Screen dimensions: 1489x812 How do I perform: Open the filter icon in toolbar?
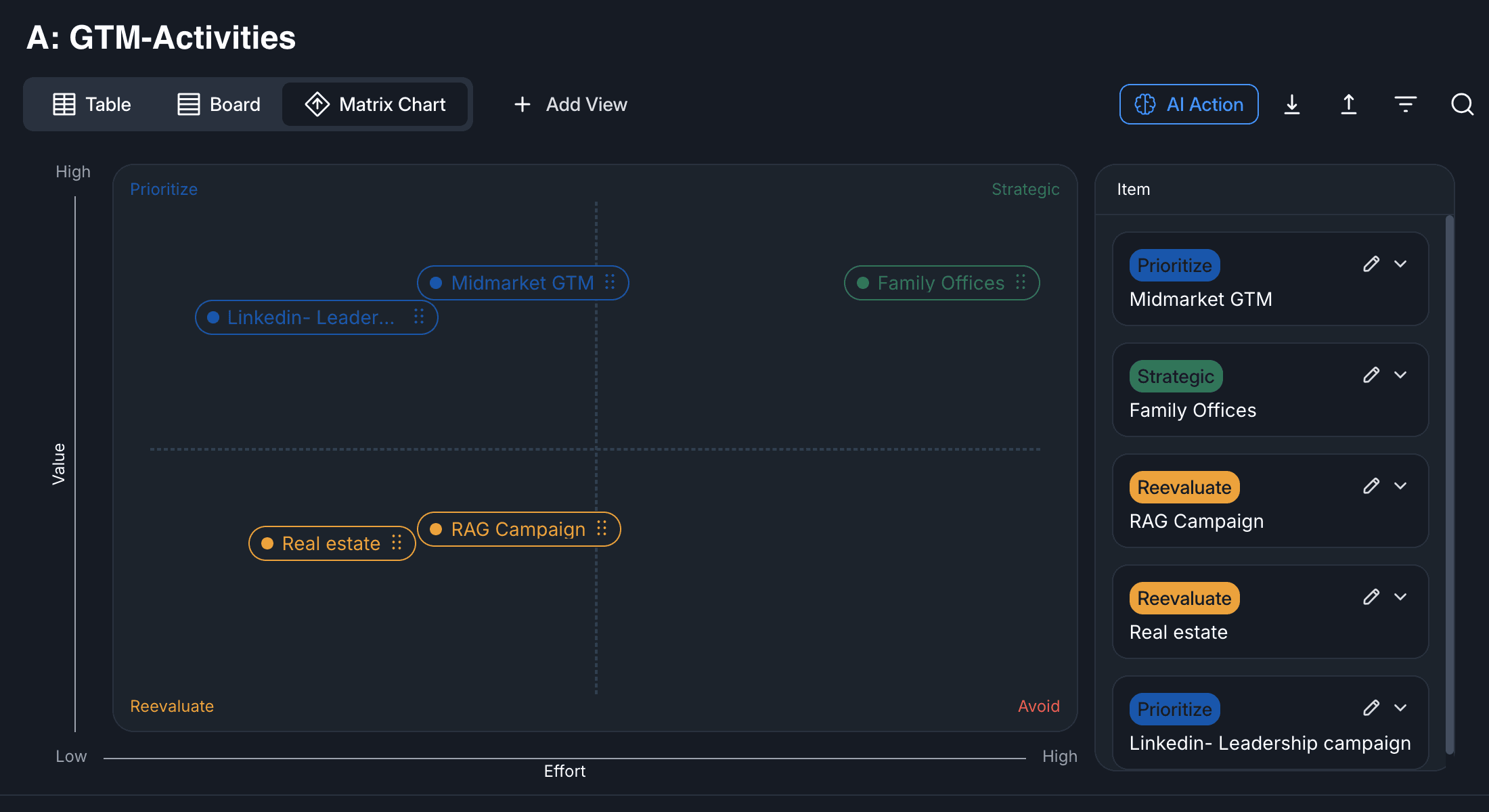click(1405, 104)
